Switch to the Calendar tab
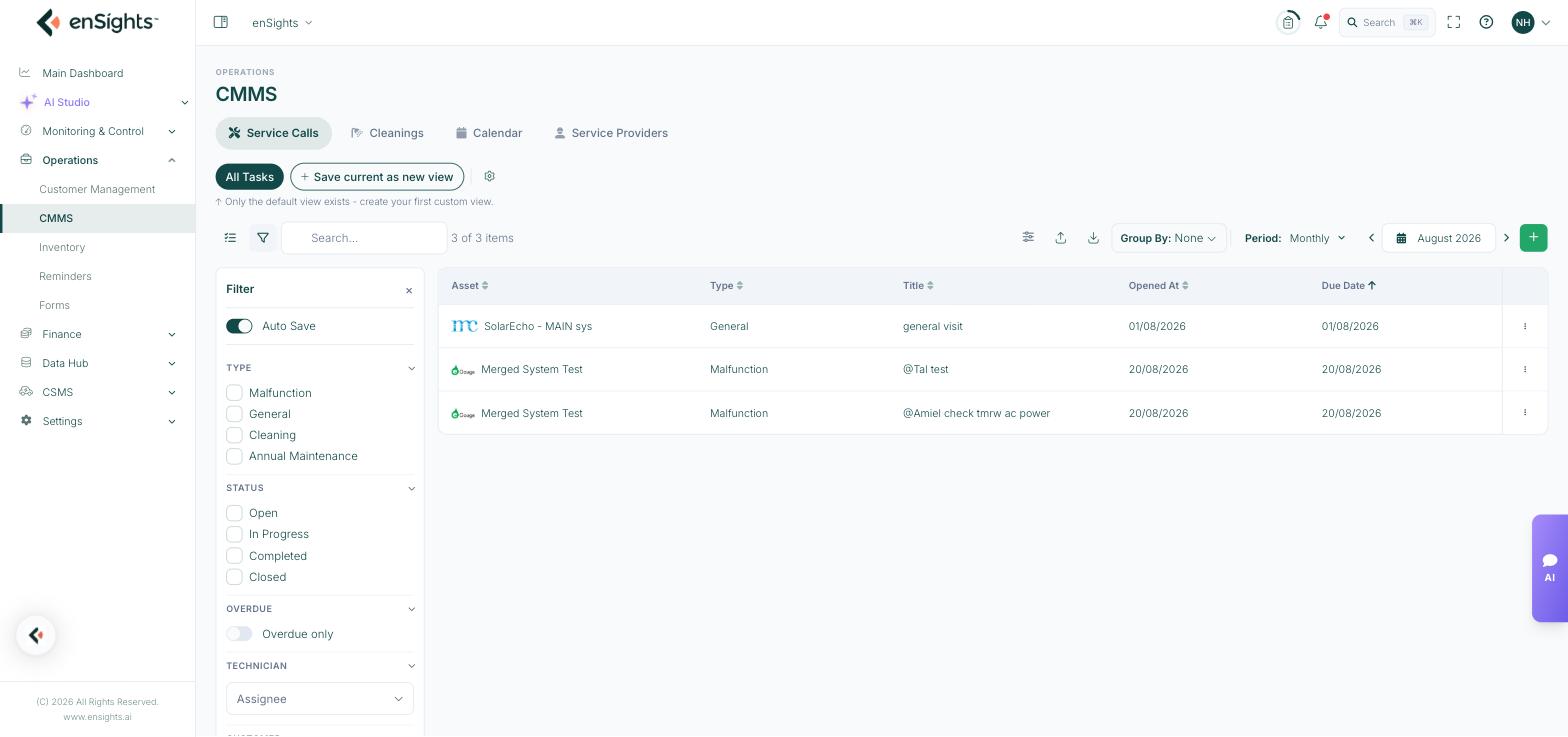Viewport: 1568px width, 737px height. point(489,133)
